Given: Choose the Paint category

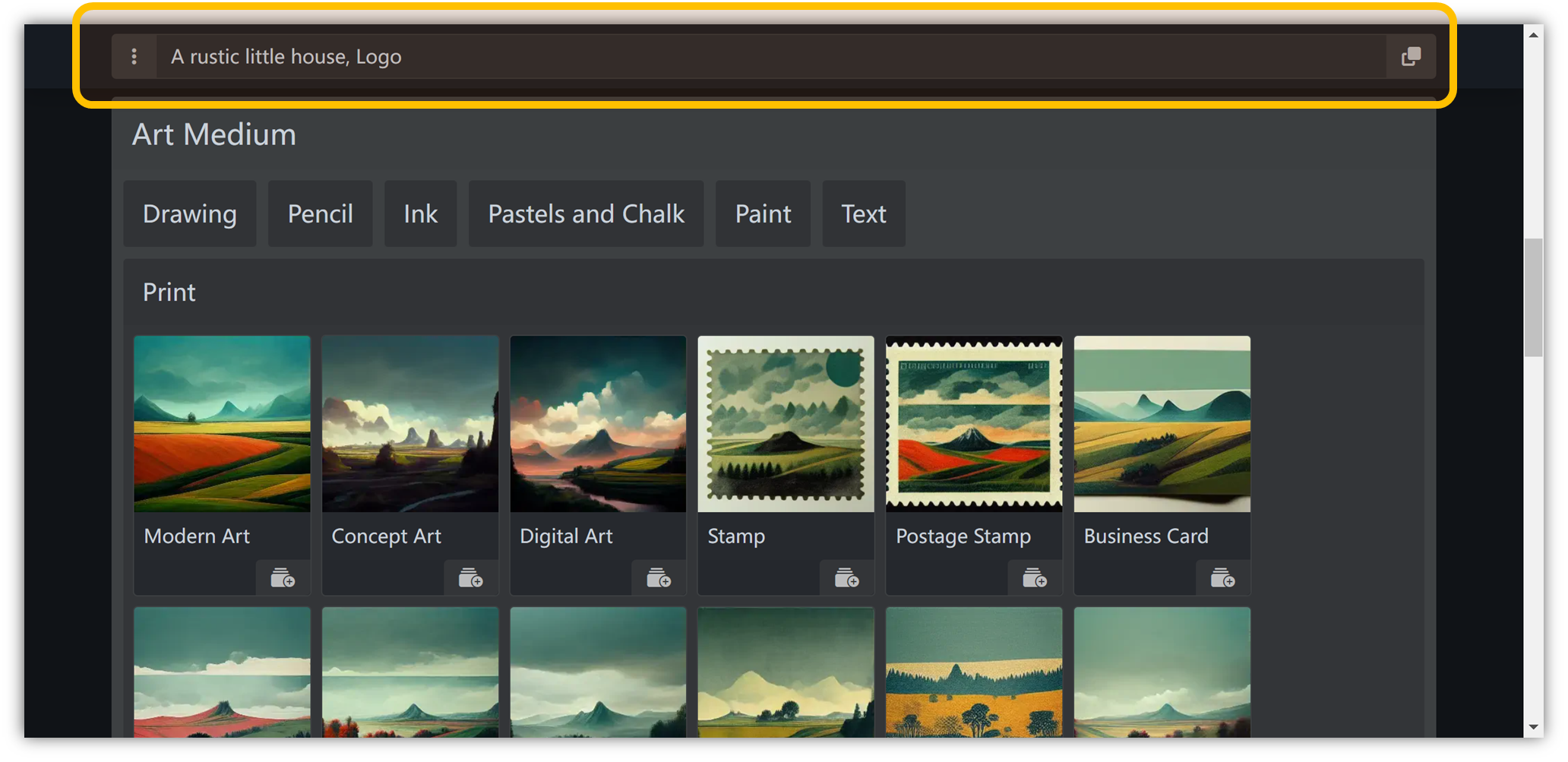Looking at the screenshot, I should [763, 213].
